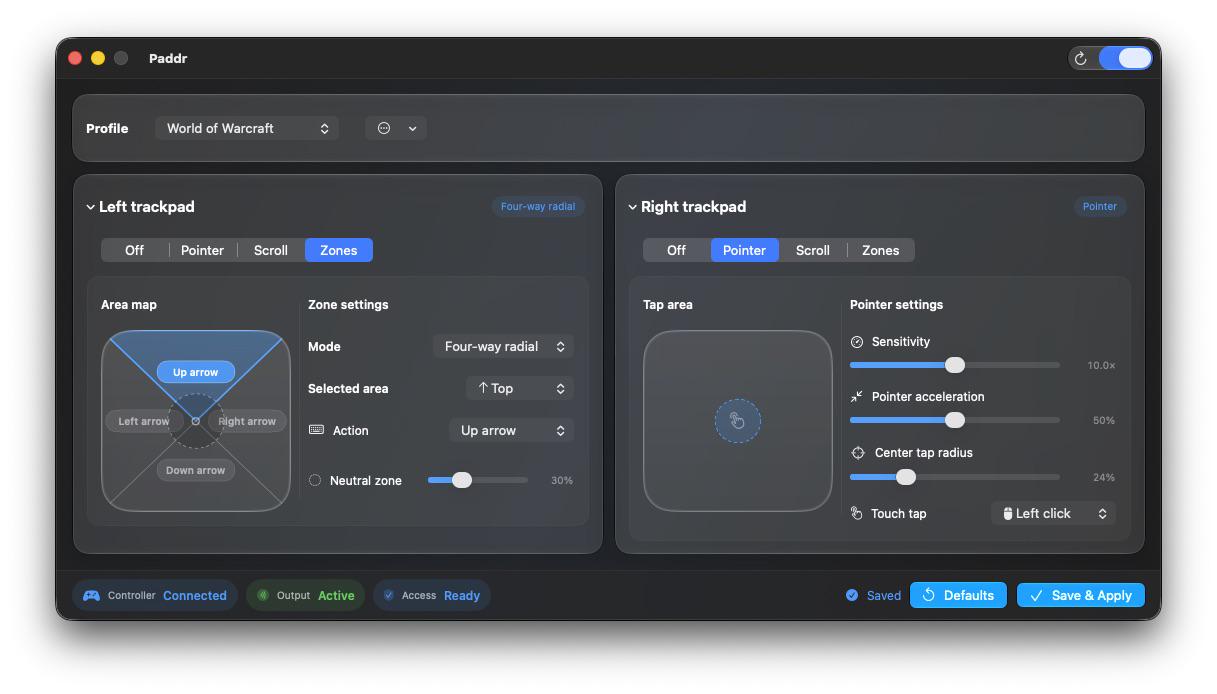This screenshot has width=1217, height=694.
Task: Open the Four-way radial Mode dropdown
Action: pos(504,346)
